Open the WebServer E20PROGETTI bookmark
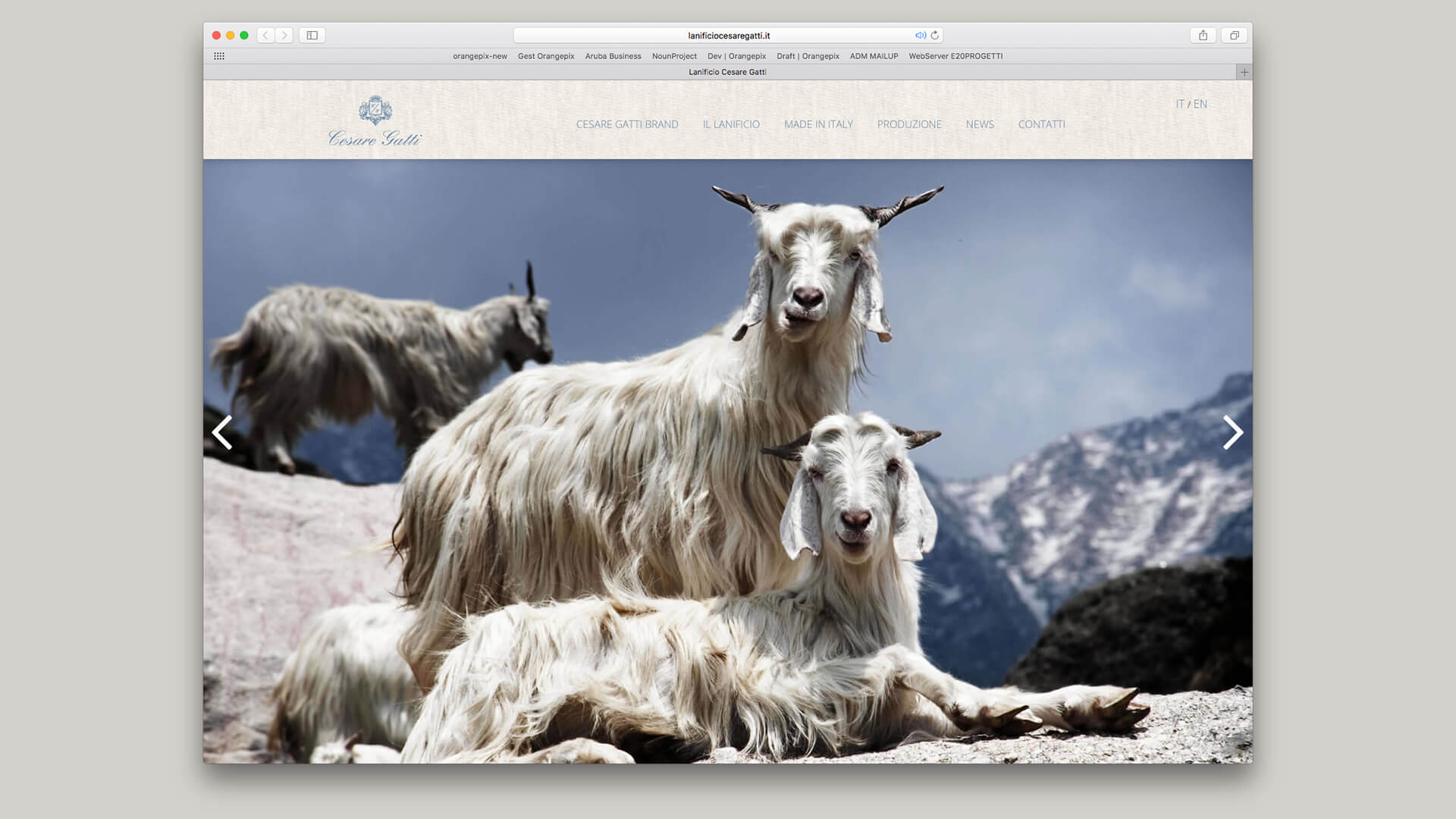The image size is (1456, 819). 955,56
